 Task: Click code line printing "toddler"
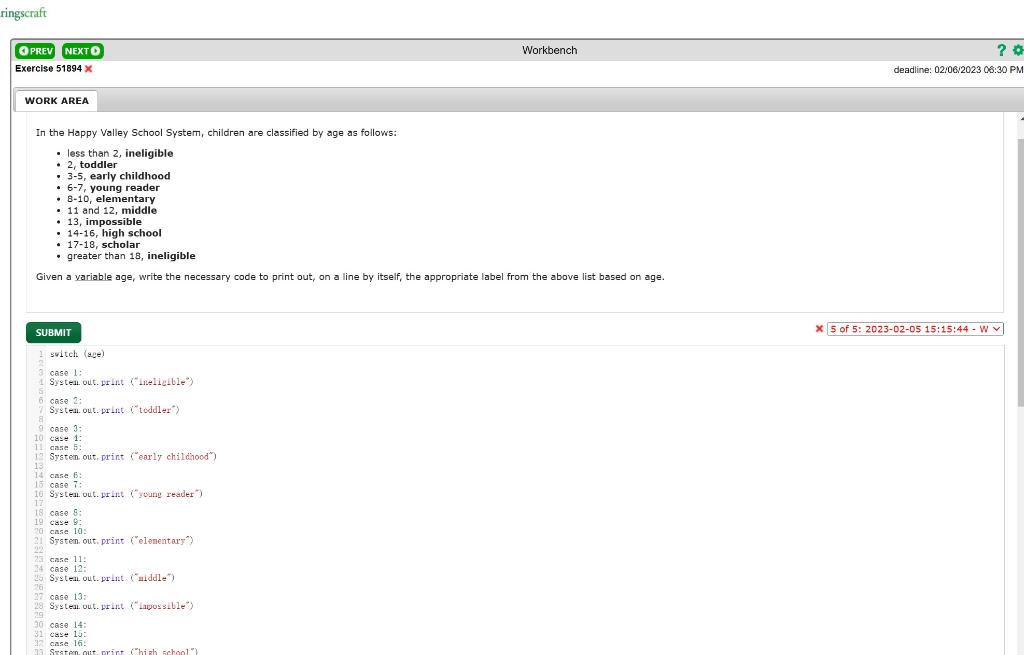pos(114,410)
